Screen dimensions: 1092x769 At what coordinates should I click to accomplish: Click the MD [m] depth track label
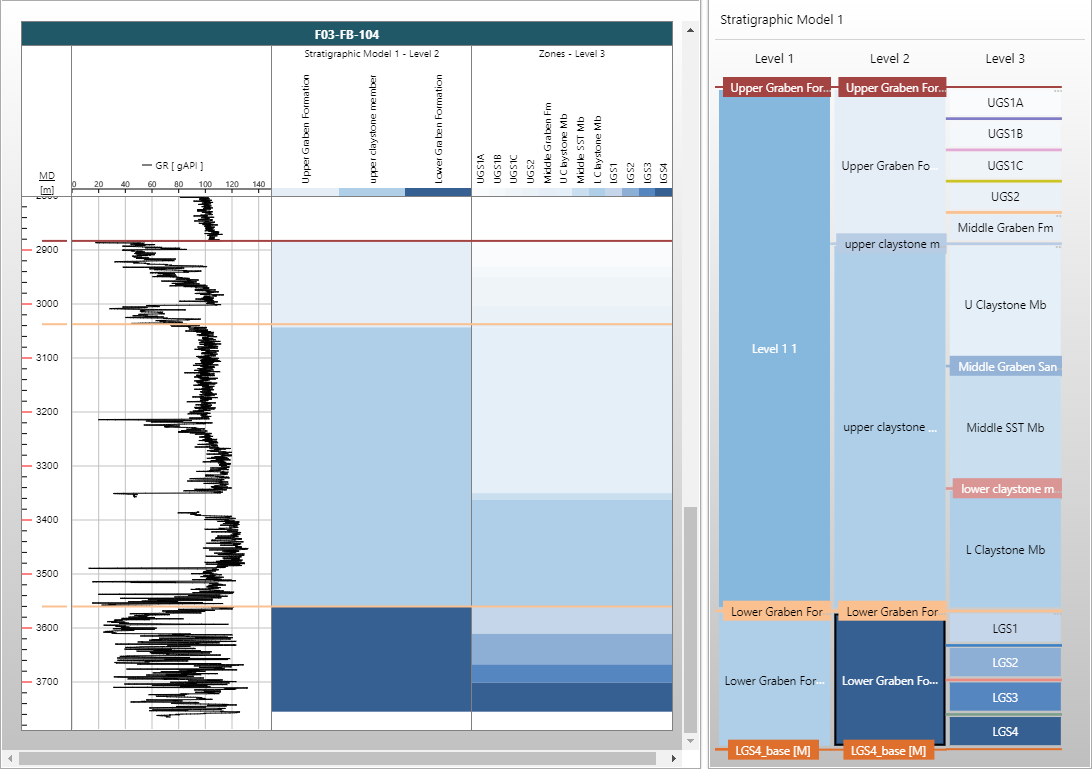tap(47, 182)
